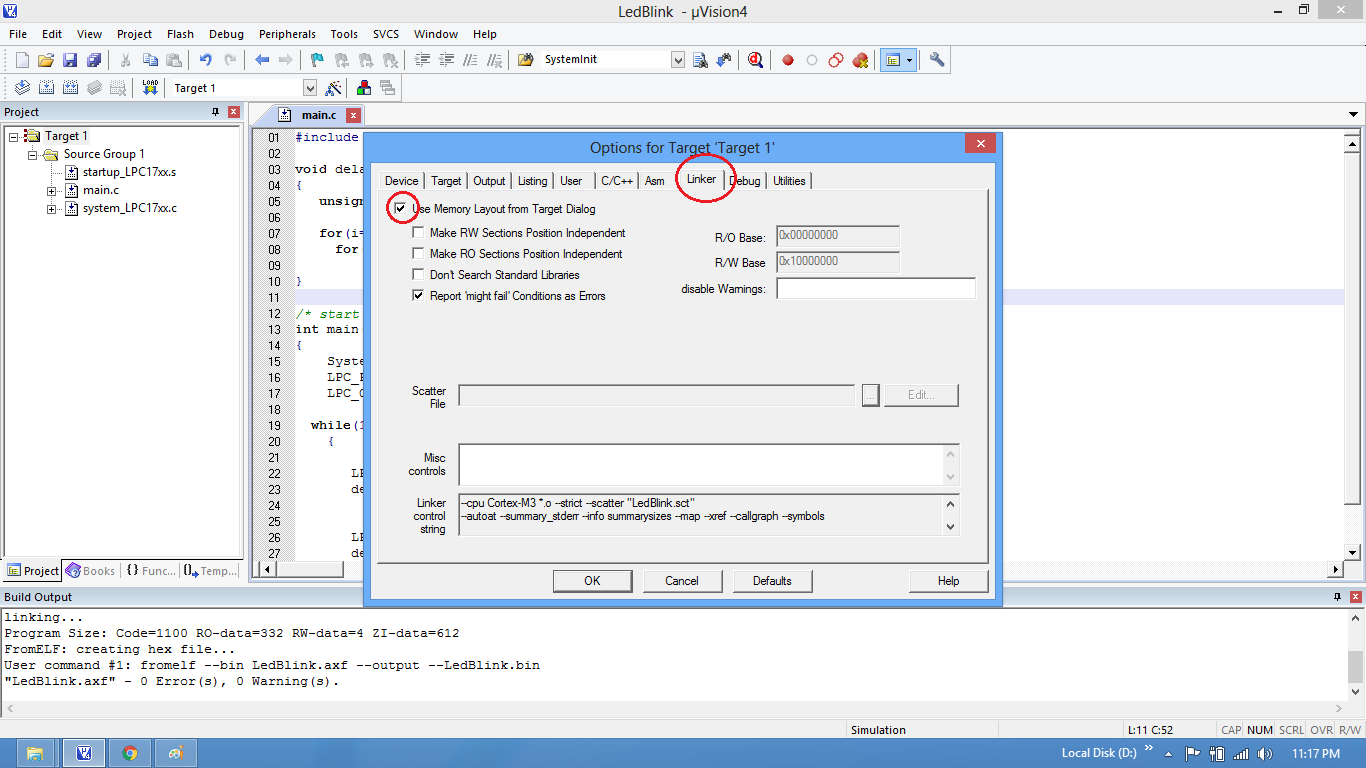Uncheck Use Memory Layout from Target Dialog
This screenshot has width=1366, height=768.
coord(401,209)
